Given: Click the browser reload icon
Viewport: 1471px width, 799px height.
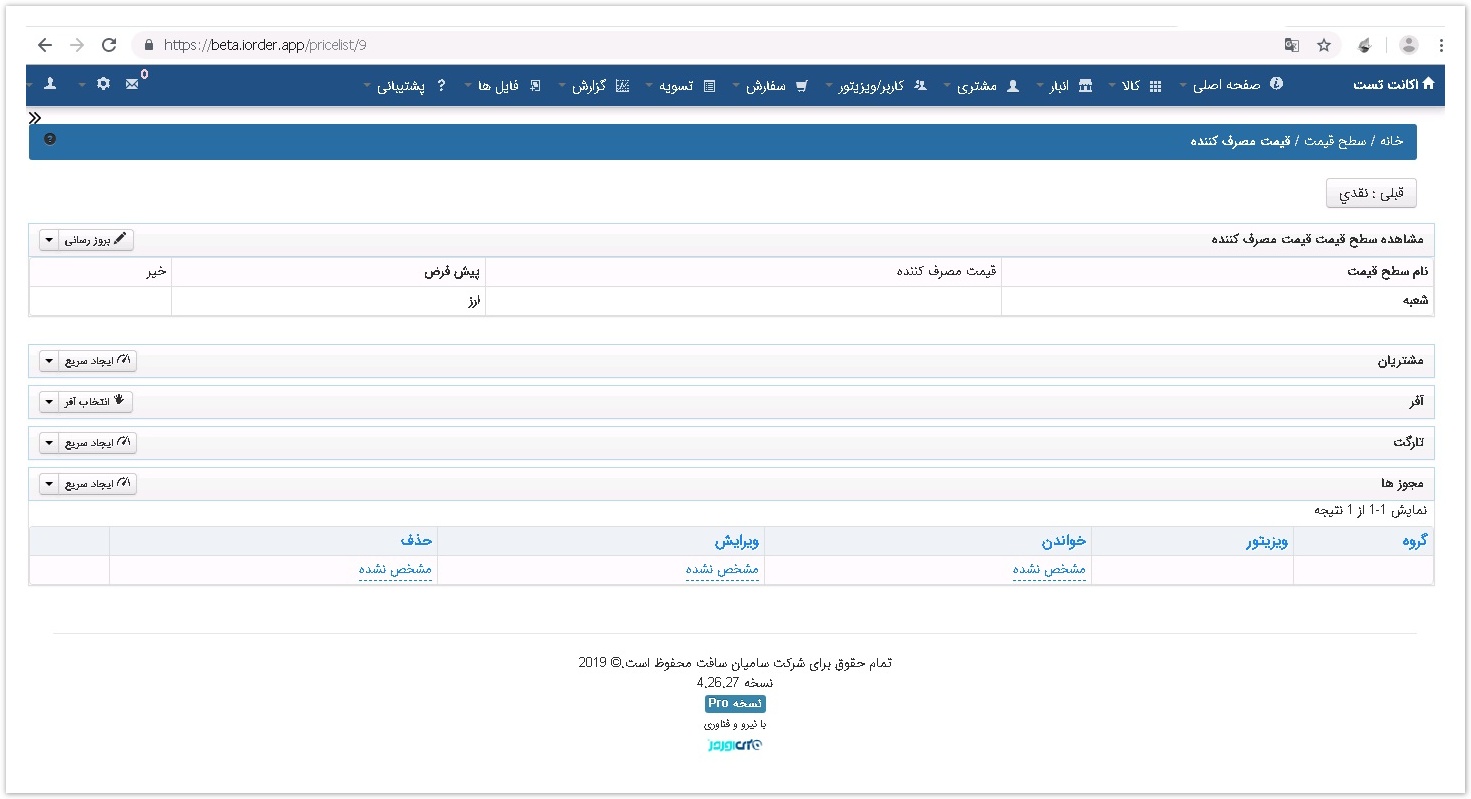Looking at the screenshot, I should coord(109,45).
